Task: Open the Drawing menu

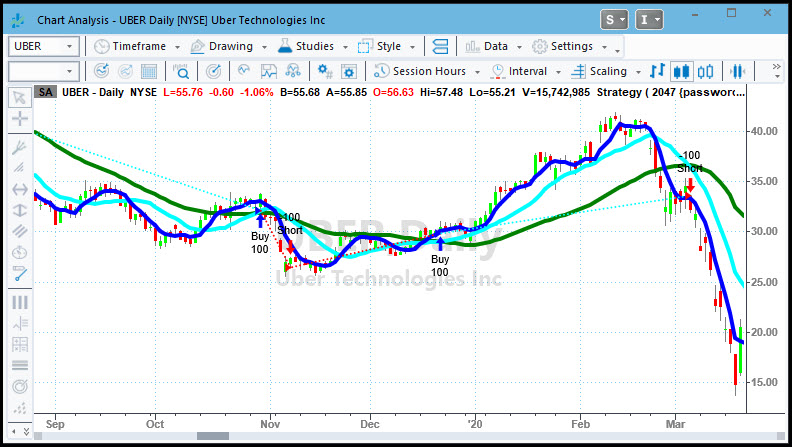Action: [222, 46]
